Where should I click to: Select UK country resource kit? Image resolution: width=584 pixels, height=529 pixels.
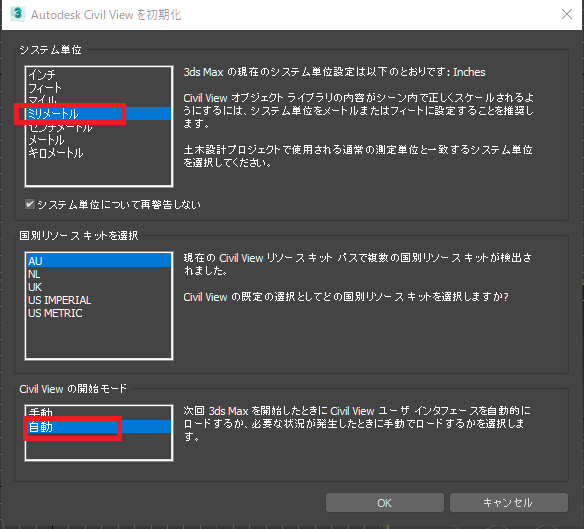click(99, 287)
